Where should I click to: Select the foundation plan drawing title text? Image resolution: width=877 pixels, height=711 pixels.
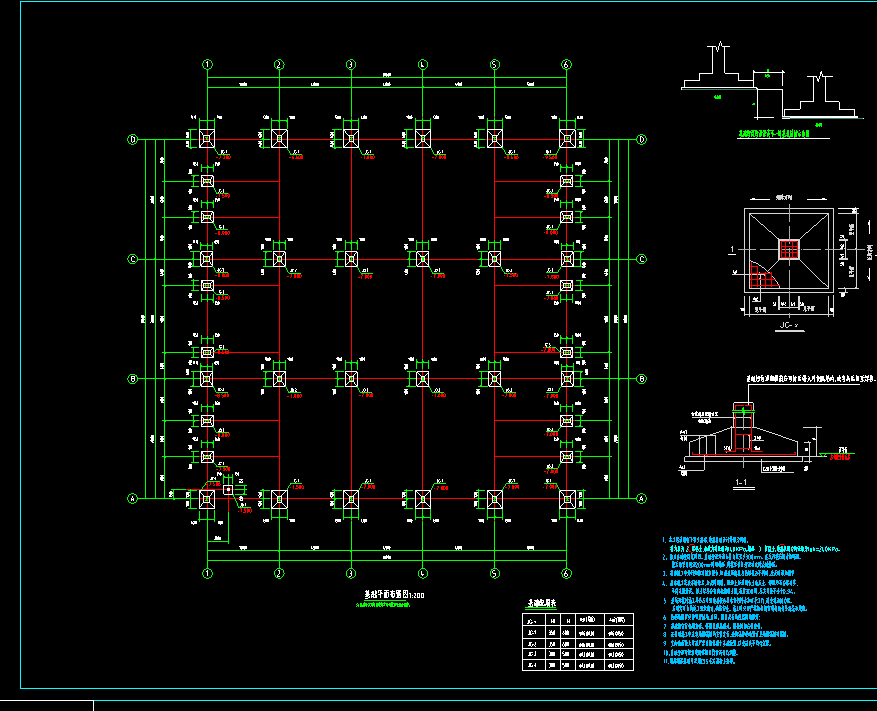(395, 595)
